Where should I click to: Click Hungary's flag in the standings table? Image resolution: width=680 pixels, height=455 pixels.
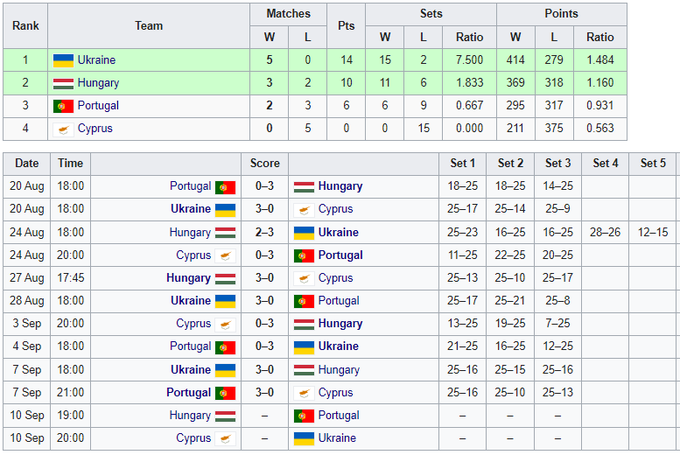(x=63, y=83)
